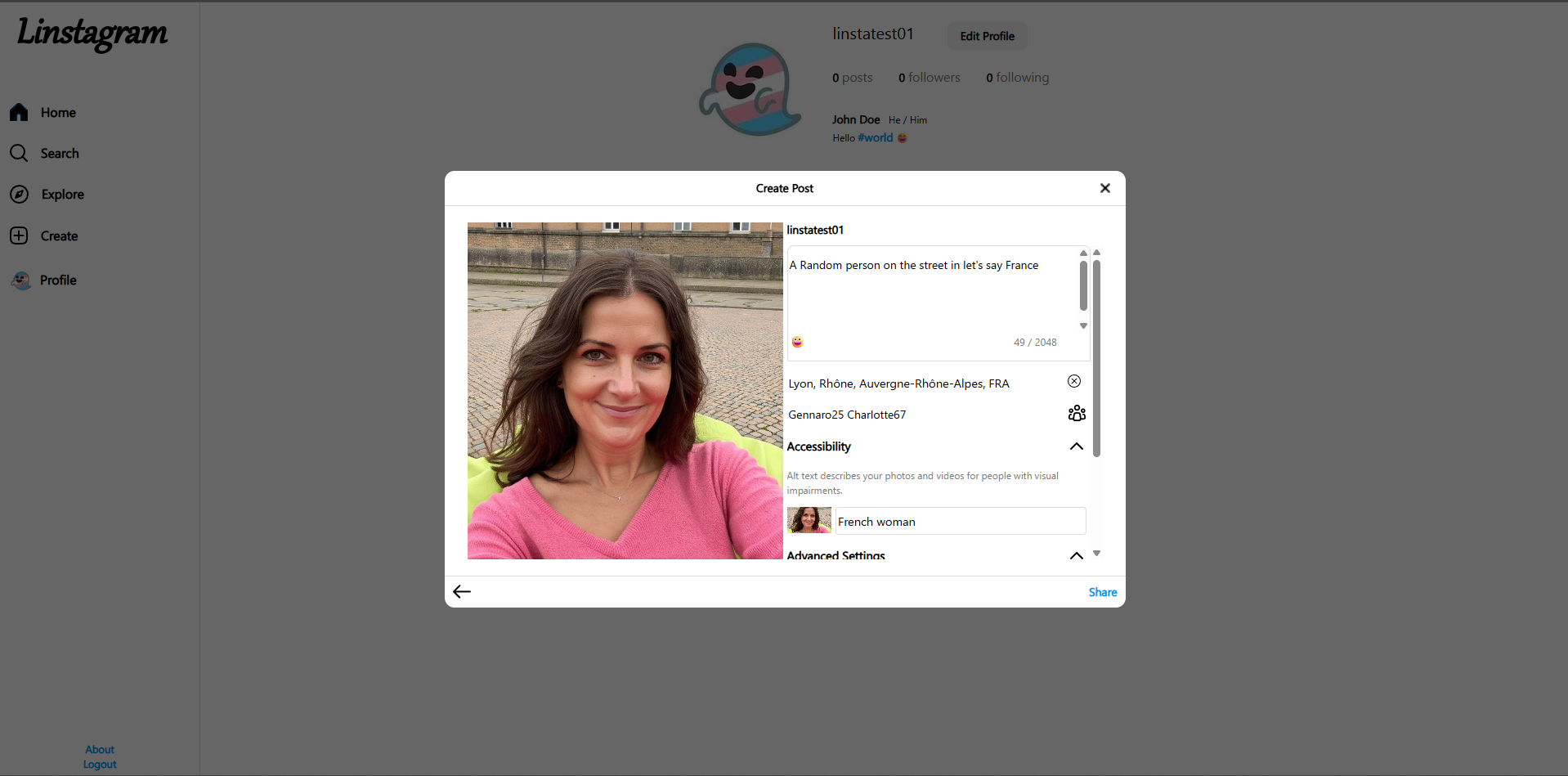Click the Linstagram logo

tap(92, 34)
